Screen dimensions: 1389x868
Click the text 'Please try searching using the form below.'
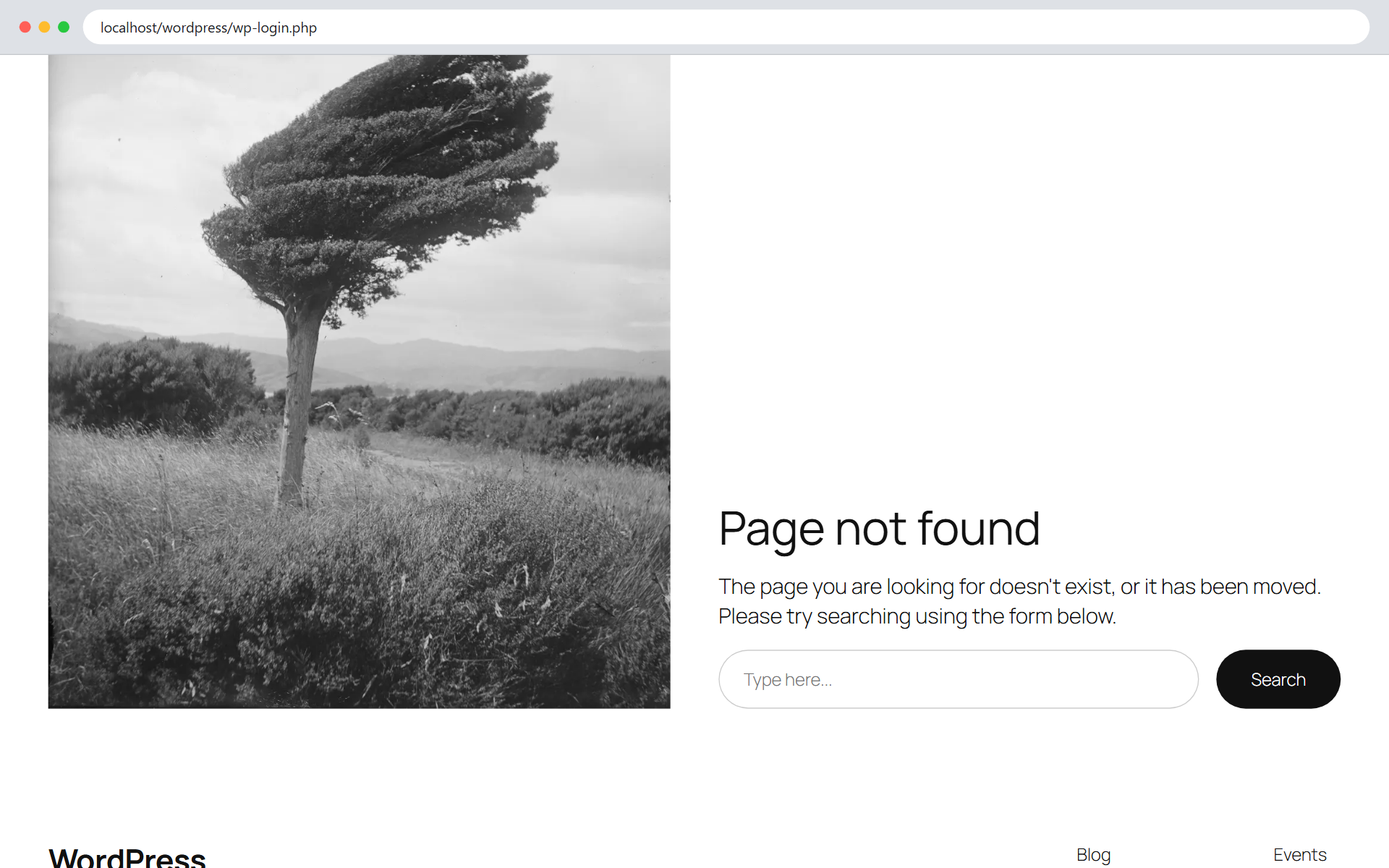pyautogui.click(x=917, y=616)
